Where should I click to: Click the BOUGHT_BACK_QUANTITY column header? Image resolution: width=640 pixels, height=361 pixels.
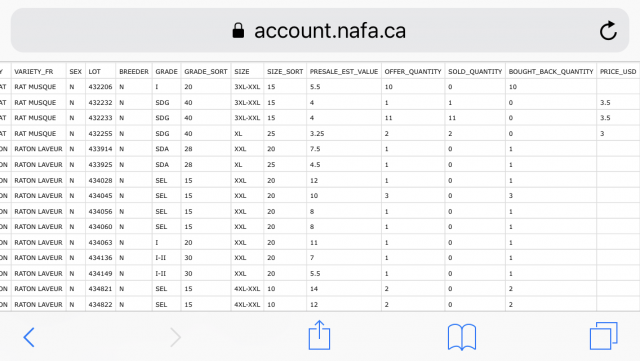pos(551,71)
